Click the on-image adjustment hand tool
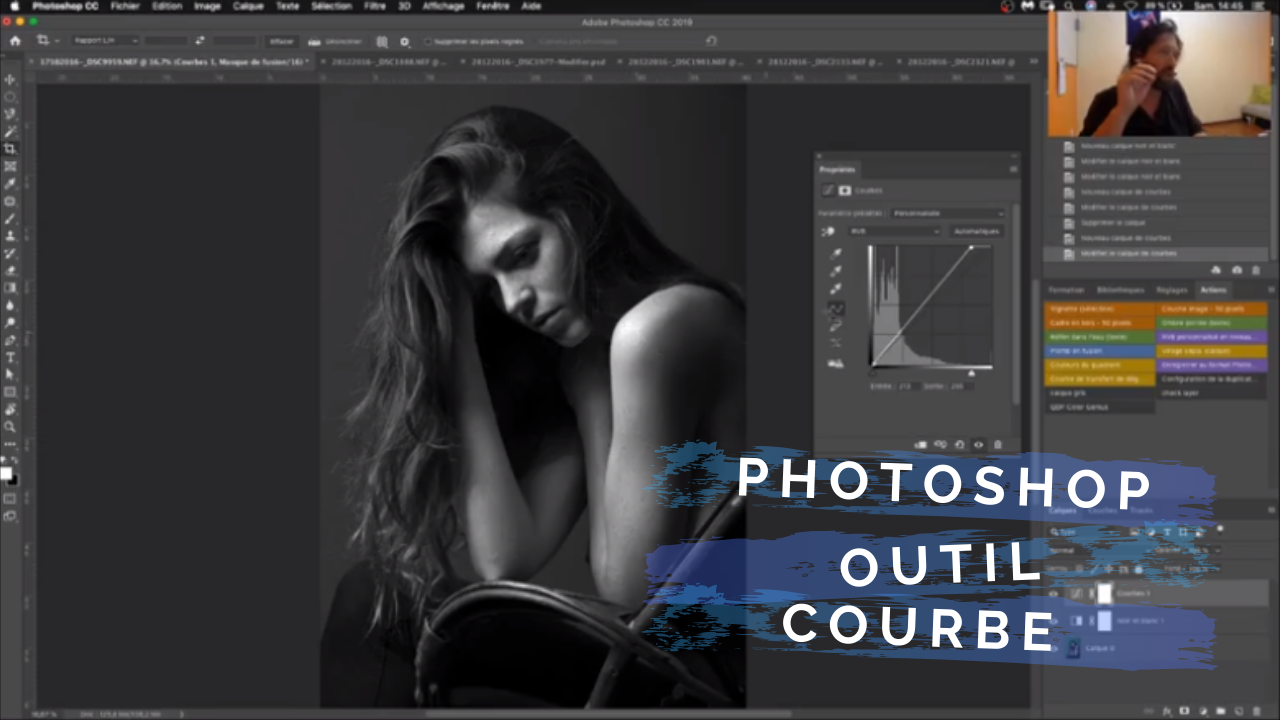Image resolution: width=1280 pixels, height=720 pixels. click(828, 231)
